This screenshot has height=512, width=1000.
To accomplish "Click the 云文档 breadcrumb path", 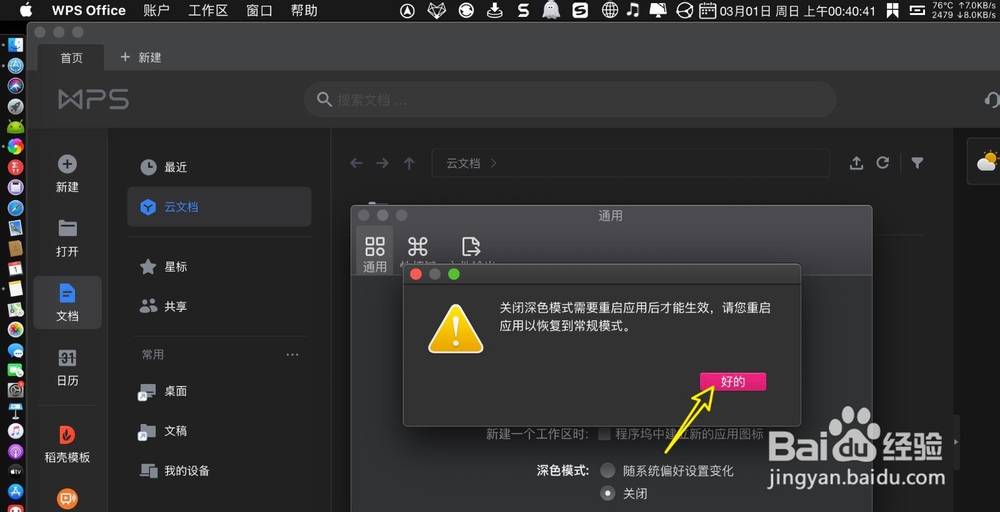I will (462, 163).
